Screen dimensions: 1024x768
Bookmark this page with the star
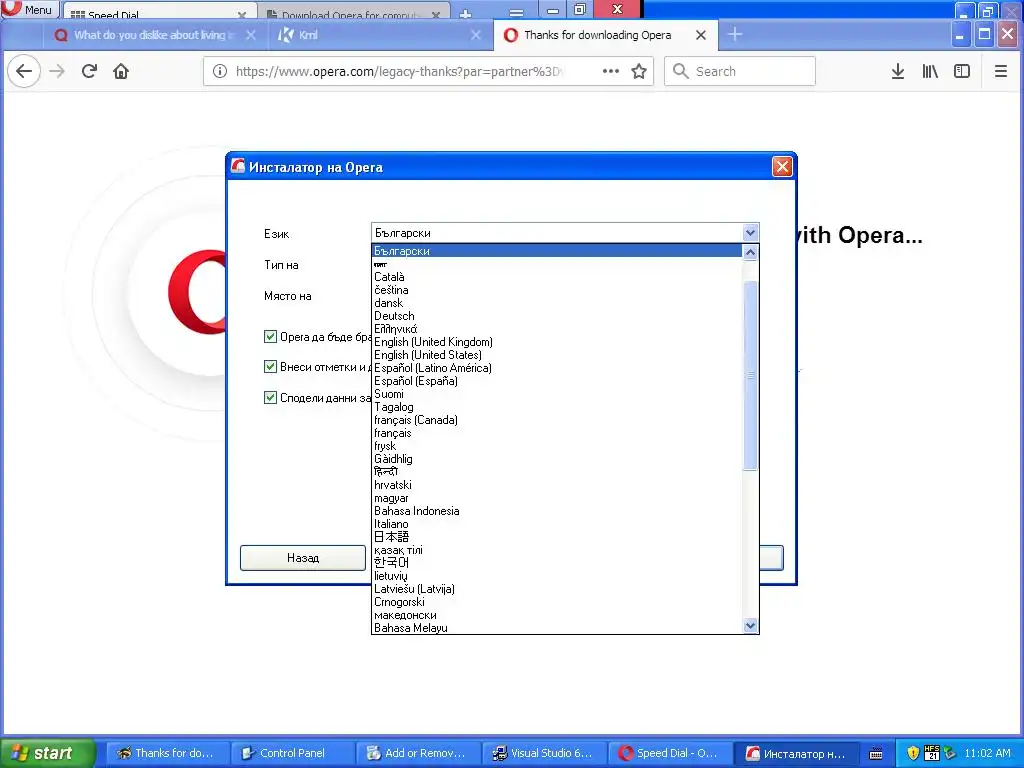coord(639,71)
